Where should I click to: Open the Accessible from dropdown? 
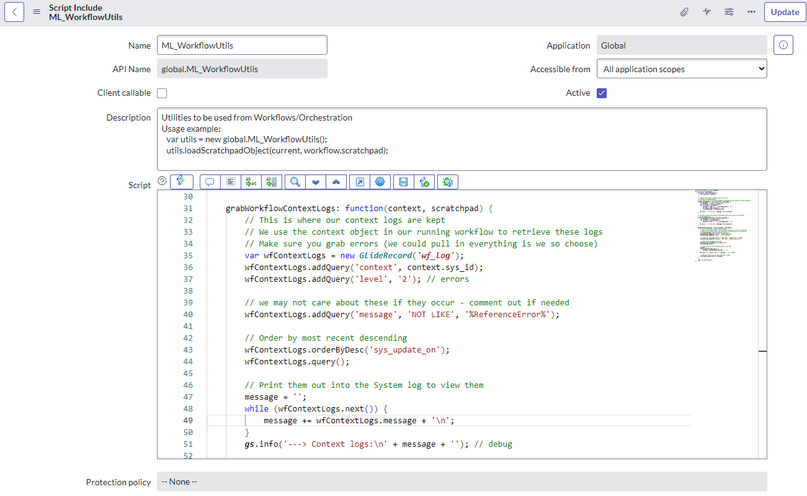pyautogui.click(x=681, y=69)
